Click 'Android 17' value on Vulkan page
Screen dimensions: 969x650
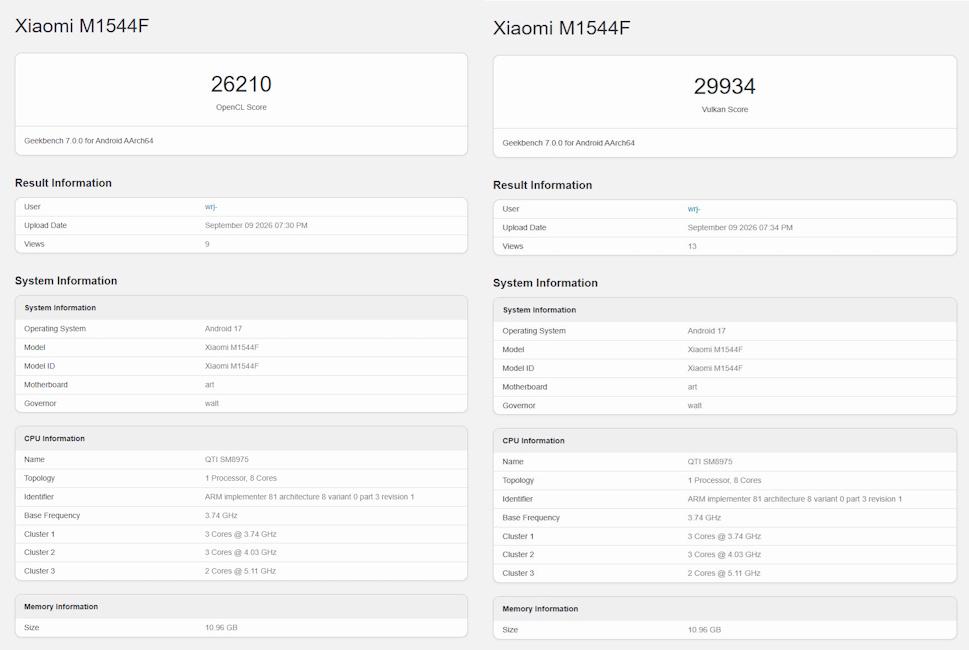pyautogui.click(x=706, y=331)
